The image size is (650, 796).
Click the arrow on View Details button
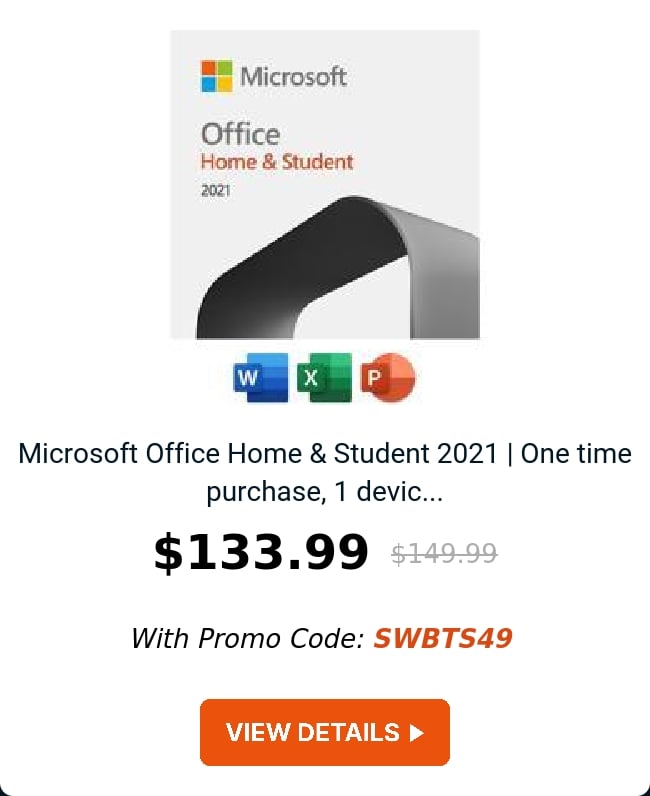tap(417, 733)
